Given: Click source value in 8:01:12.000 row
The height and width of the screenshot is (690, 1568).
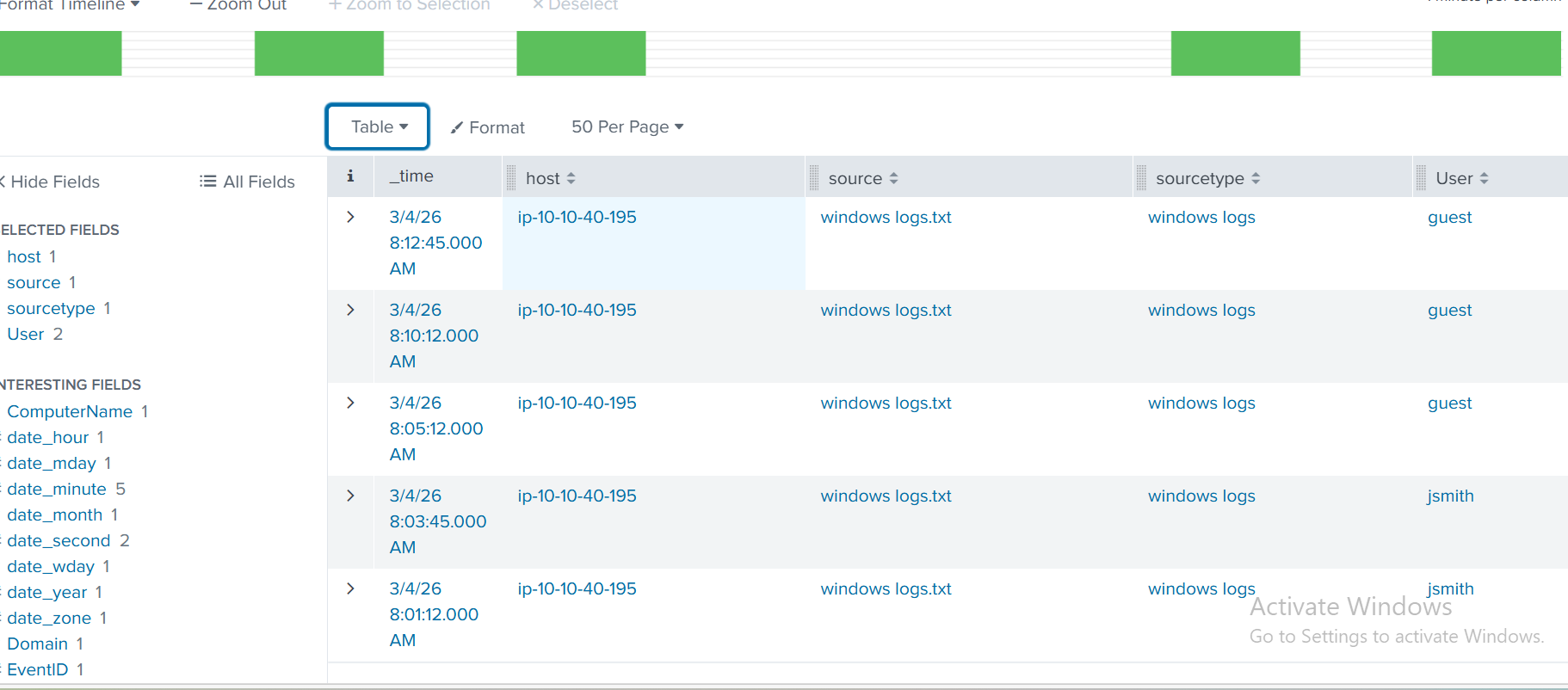Looking at the screenshot, I should [x=886, y=588].
